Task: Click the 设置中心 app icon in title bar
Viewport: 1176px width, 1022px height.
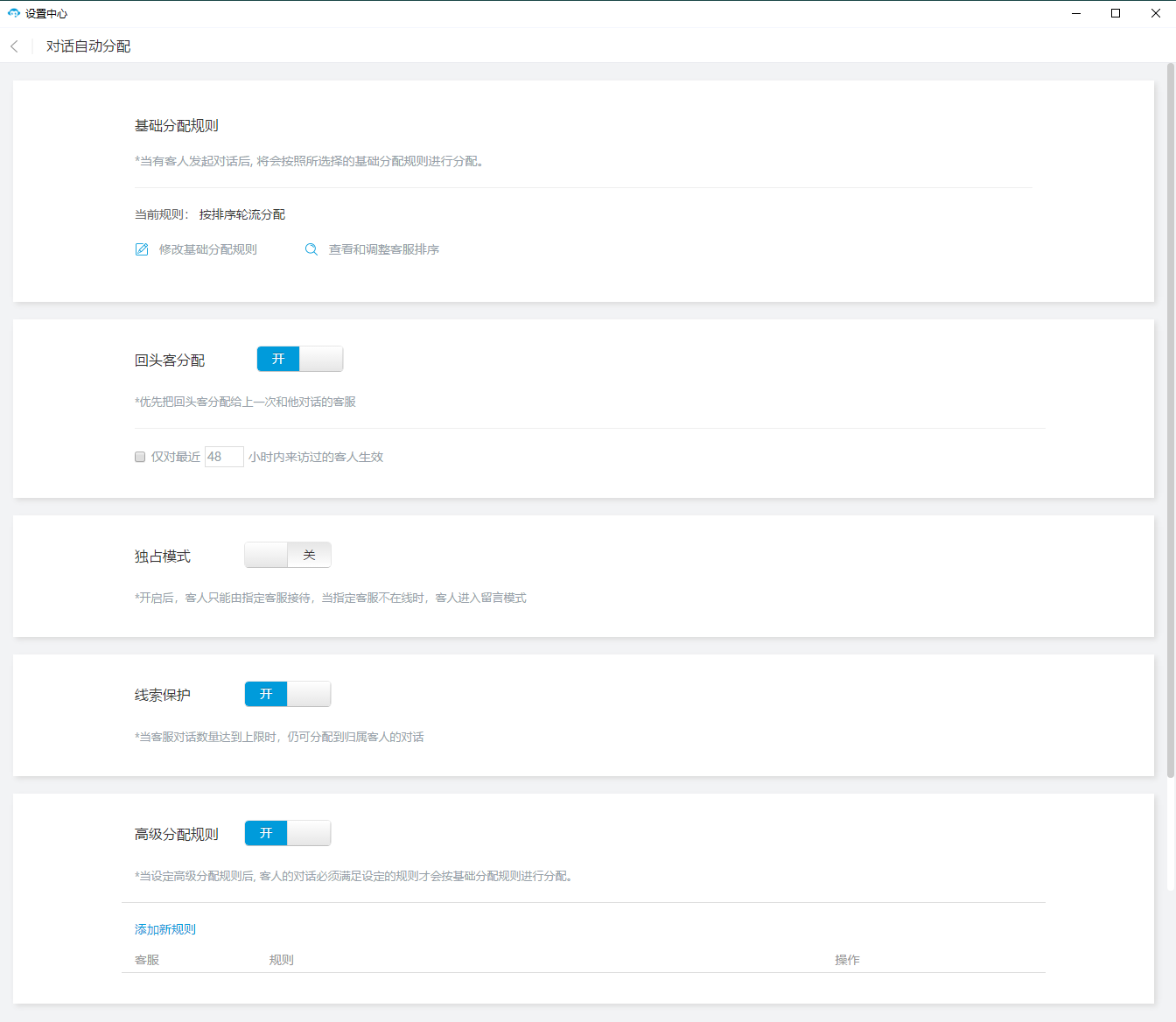Action: point(13,13)
